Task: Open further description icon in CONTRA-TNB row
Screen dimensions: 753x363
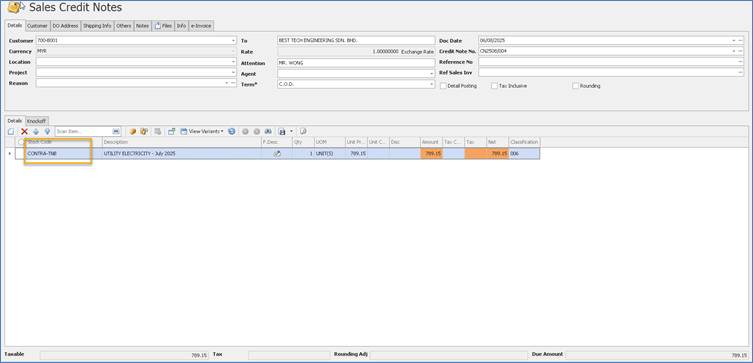Action: (x=277, y=154)
